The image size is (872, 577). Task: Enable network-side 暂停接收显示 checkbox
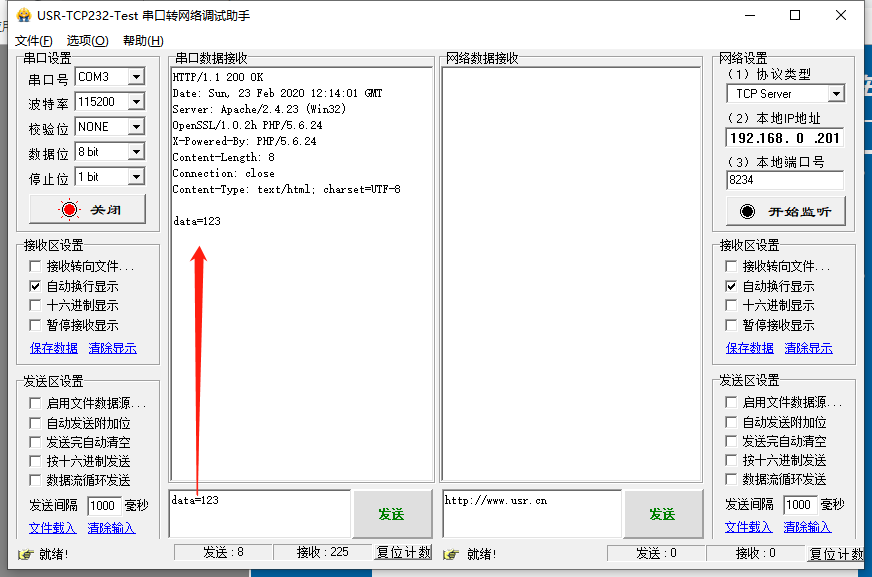point(732,325)
